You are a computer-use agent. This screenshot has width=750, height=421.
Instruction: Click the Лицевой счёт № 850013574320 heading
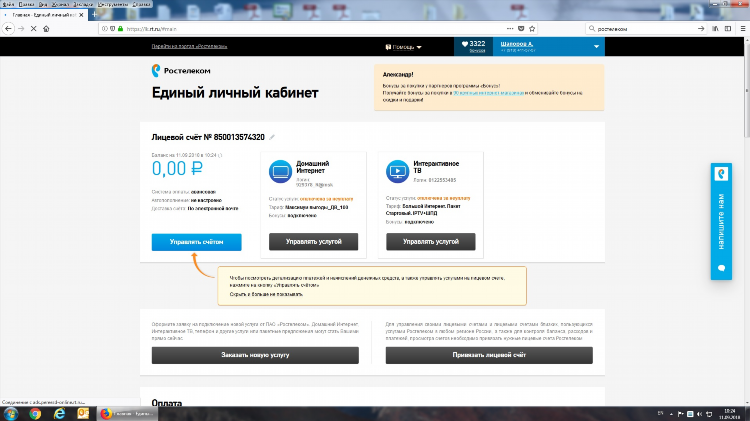[x=208, y=137]
